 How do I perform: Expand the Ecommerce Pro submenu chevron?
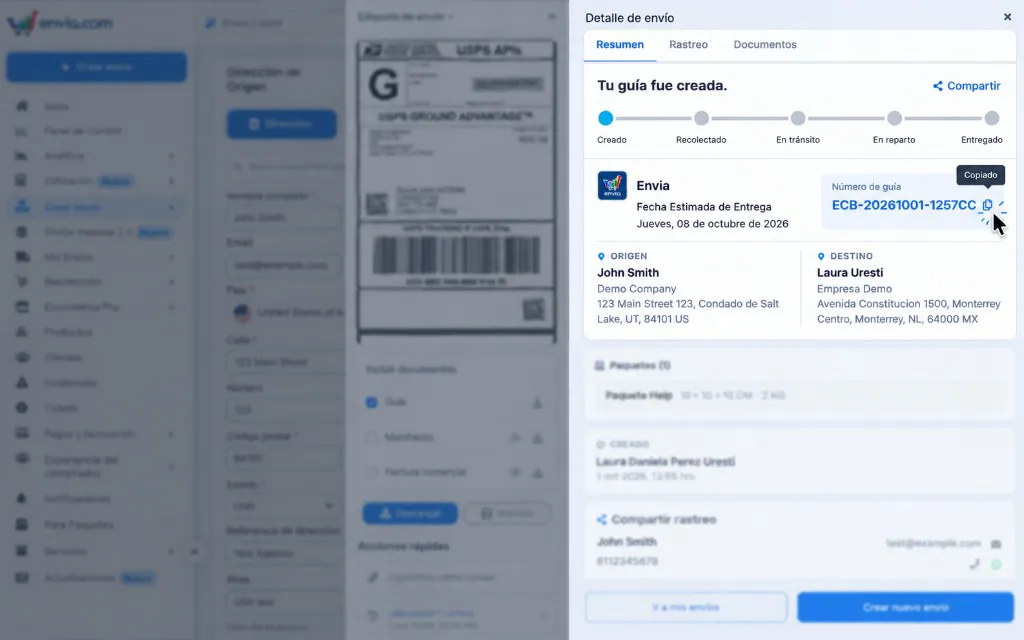(x=171, y=307)
